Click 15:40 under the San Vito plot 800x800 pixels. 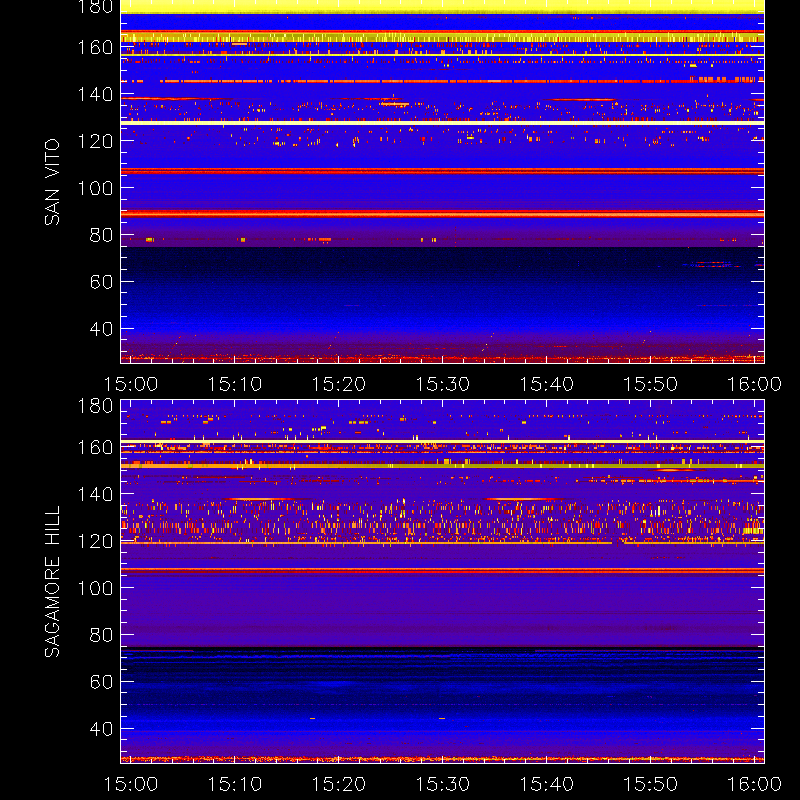(546, 384)
